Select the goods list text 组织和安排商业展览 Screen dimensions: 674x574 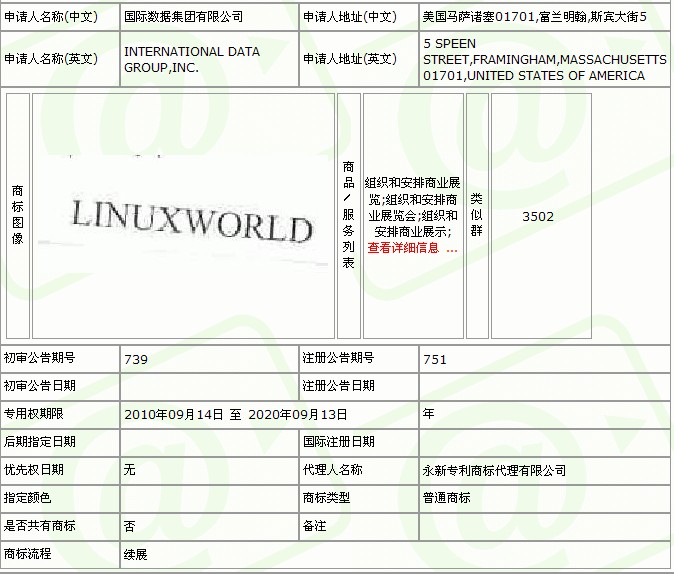tap(412, 191)
